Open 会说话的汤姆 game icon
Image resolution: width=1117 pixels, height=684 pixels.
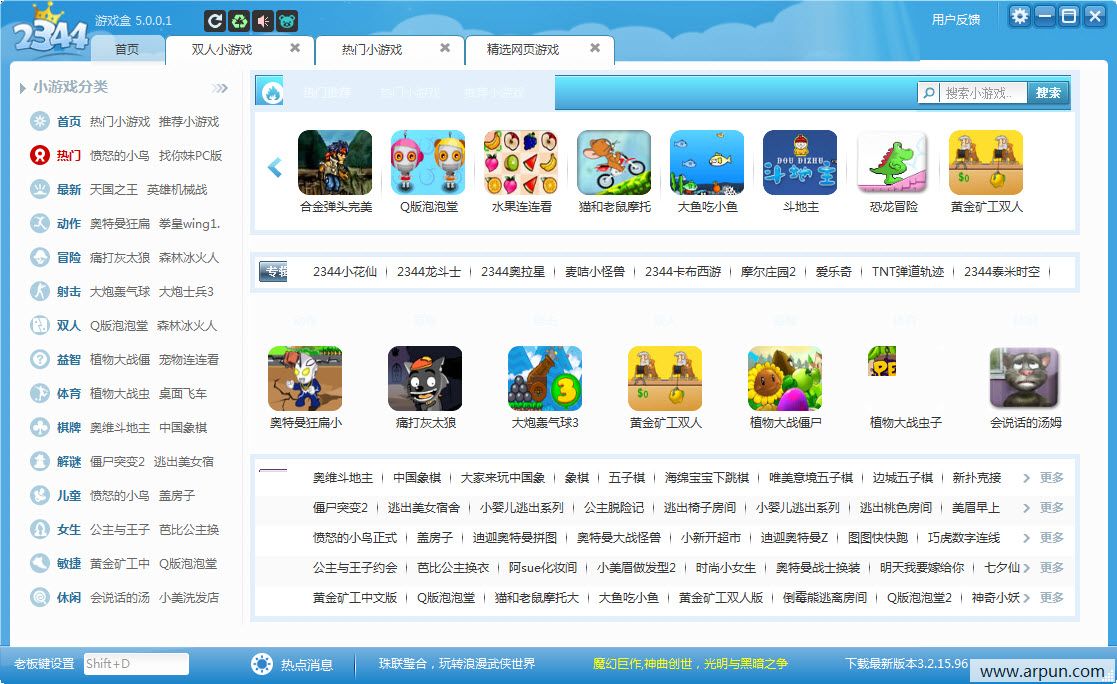(x=1025, y=378)
